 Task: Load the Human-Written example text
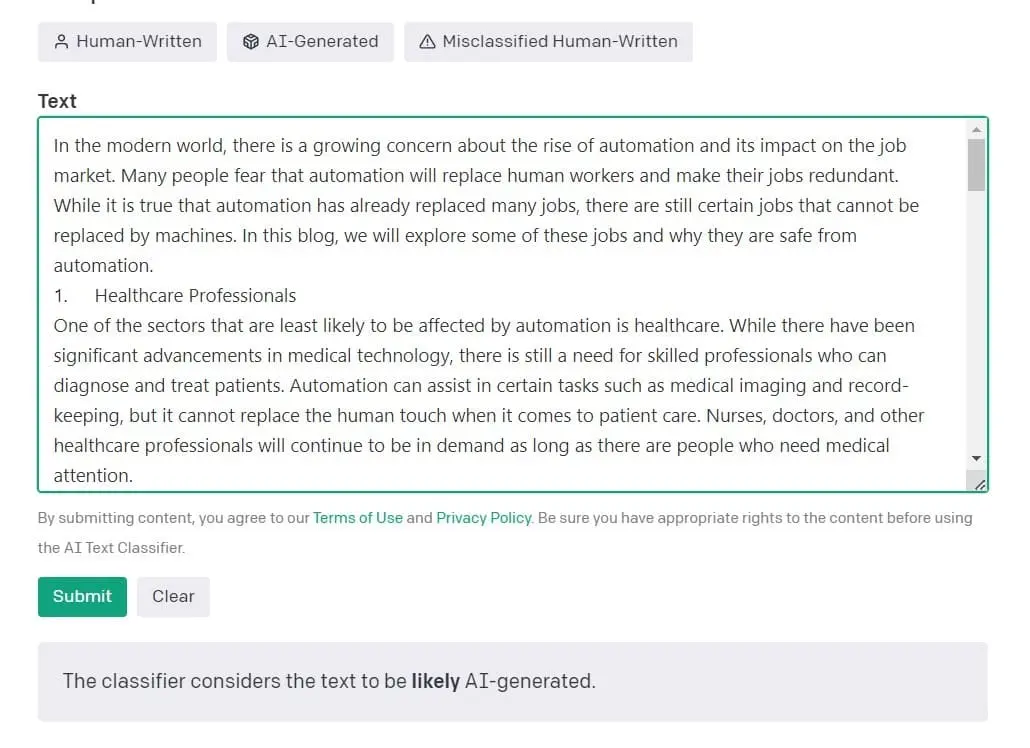point(127,42)
